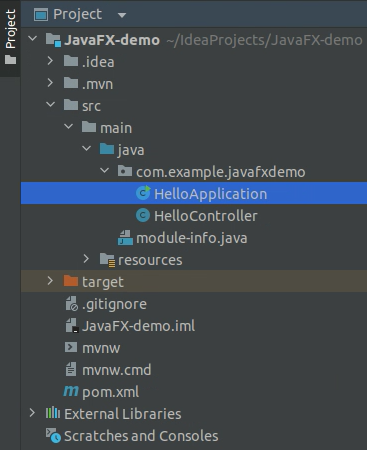The width and height of the screenshot is (367, 450).
Task: Click the .idea folder icon
Action: click(x=71, y=61)
